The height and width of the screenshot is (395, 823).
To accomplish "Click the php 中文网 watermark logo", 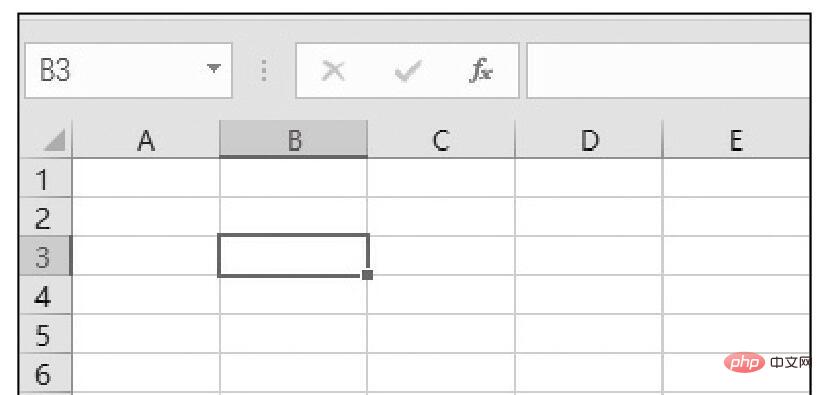I will (x=768, y=362).
